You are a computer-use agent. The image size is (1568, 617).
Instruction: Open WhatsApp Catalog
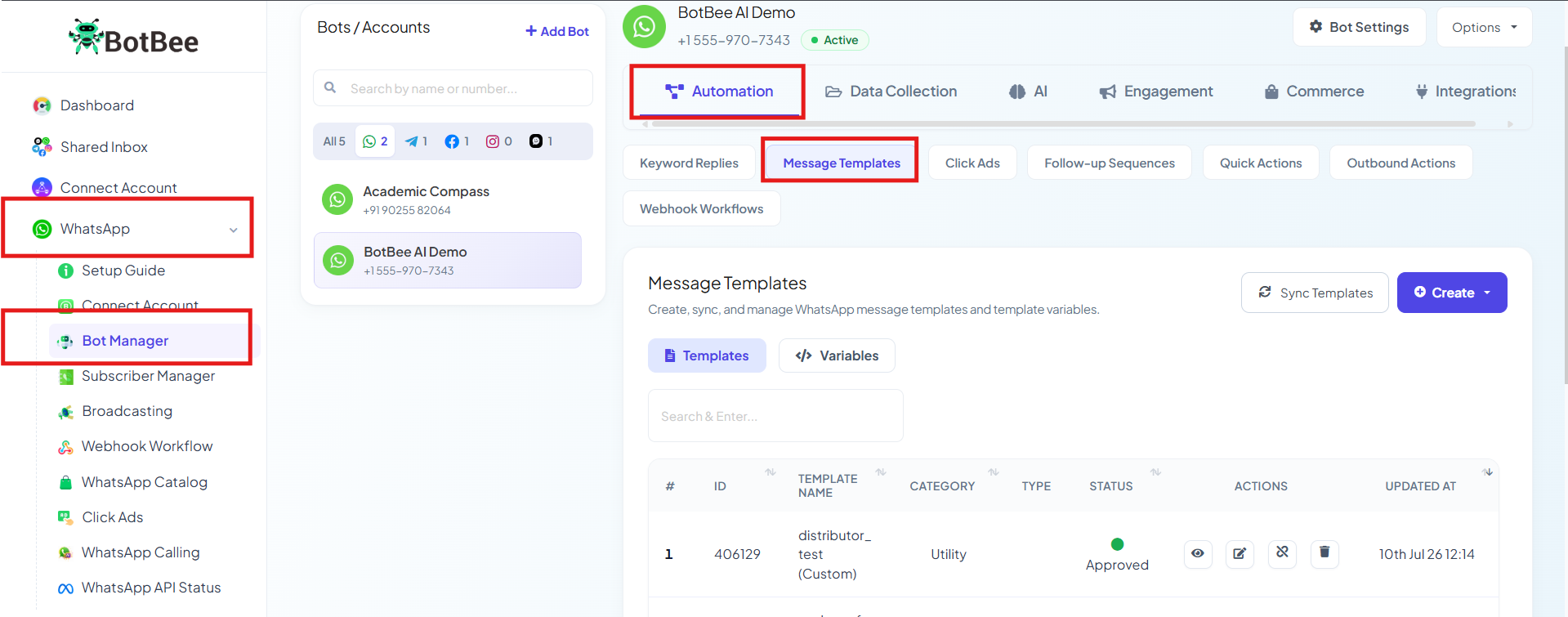point(144,482)
